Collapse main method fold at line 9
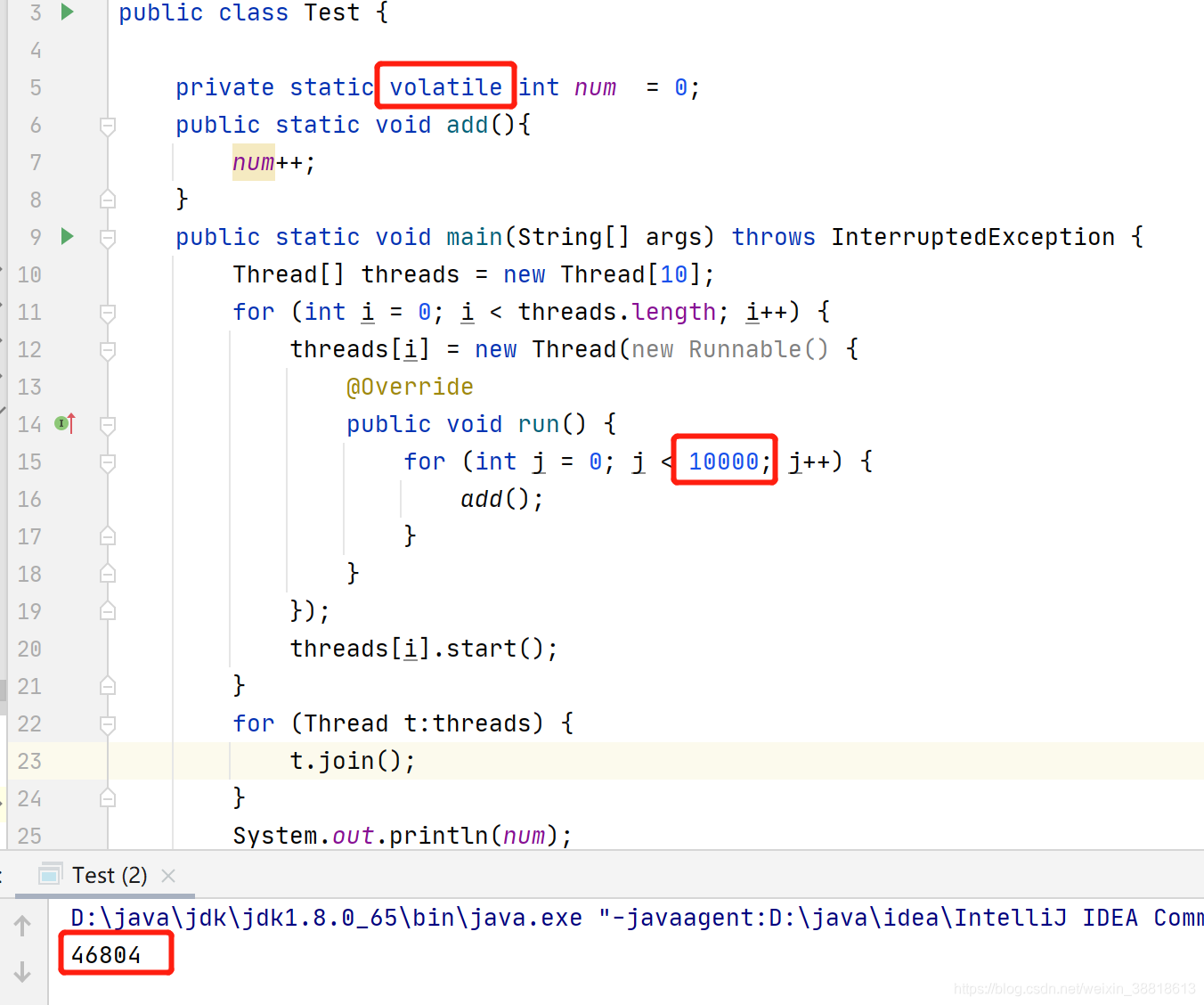The image size is (1204, 1005). click(108, 238)
